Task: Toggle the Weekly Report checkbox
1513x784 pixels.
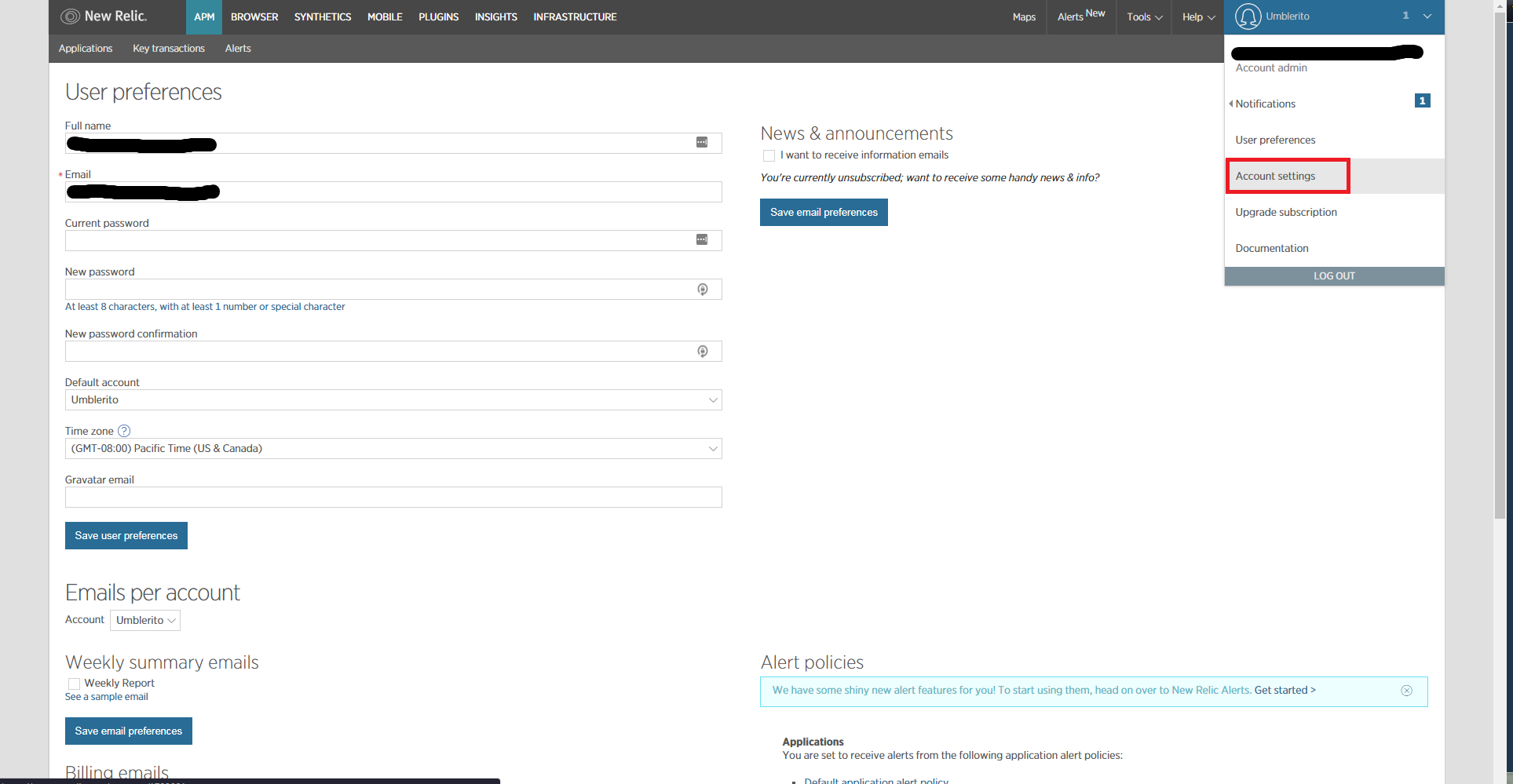Action: (74, 684)
